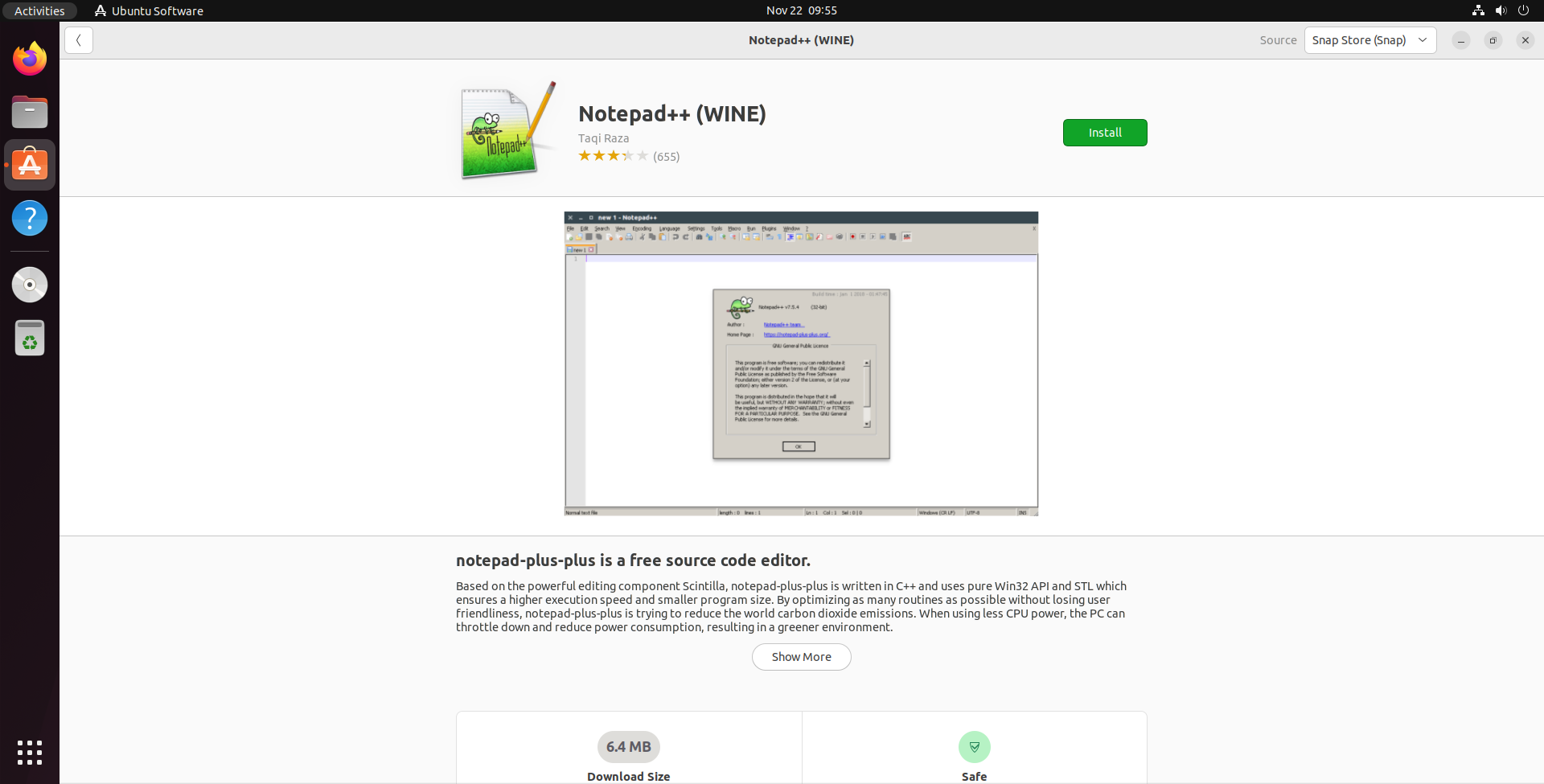Open Help from the dock
The width and height of the screenshot is (1544, 784).
tap(30, 218)
